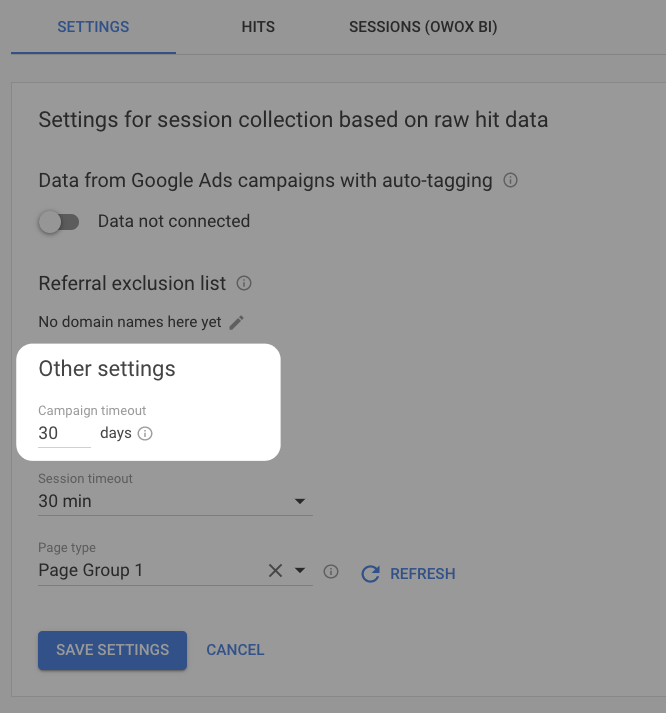Click the REFRESH link text
This screenshot has width=666, height=713.
coord(423,573)
